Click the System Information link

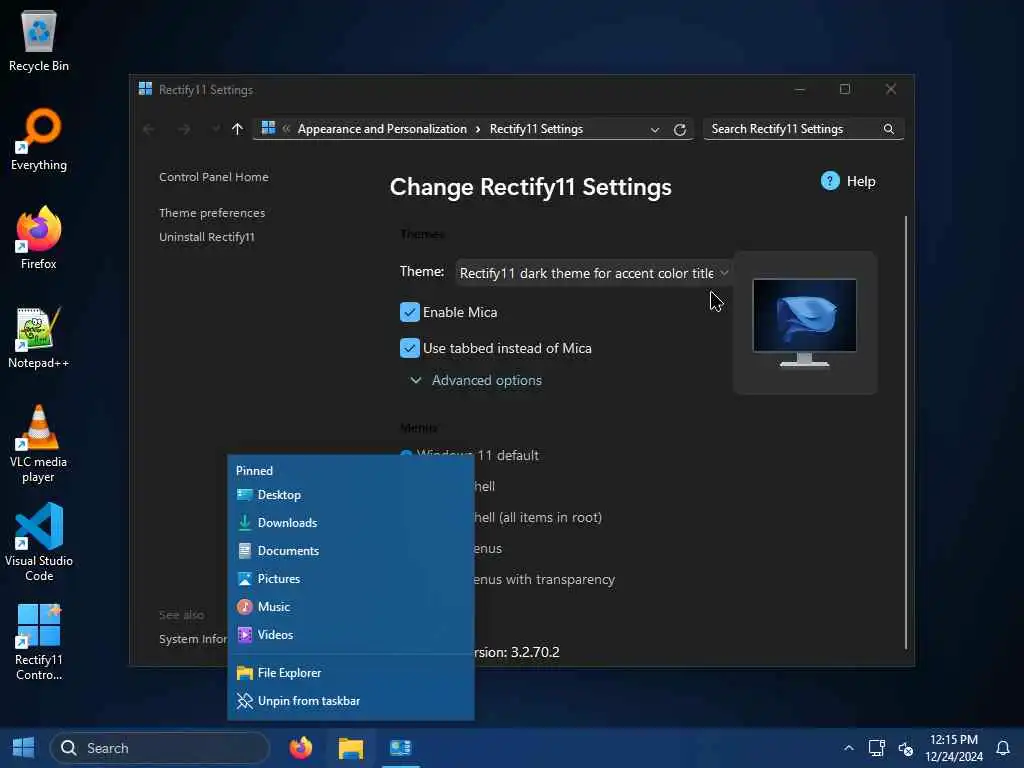pyautogui.click(x=193, y=639)
